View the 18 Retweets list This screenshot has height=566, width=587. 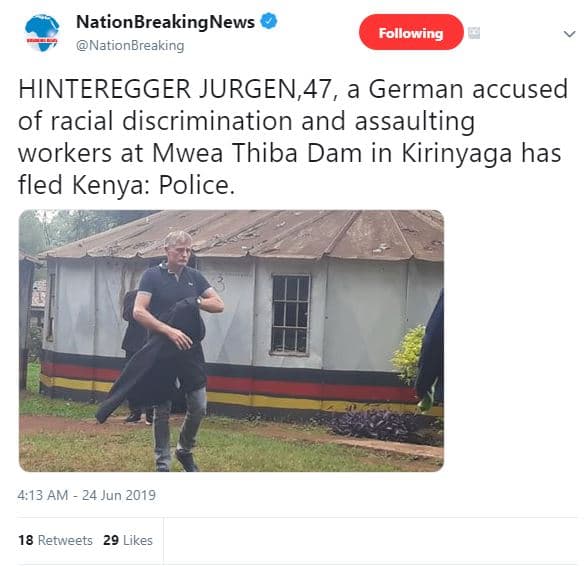click(55, 540)
